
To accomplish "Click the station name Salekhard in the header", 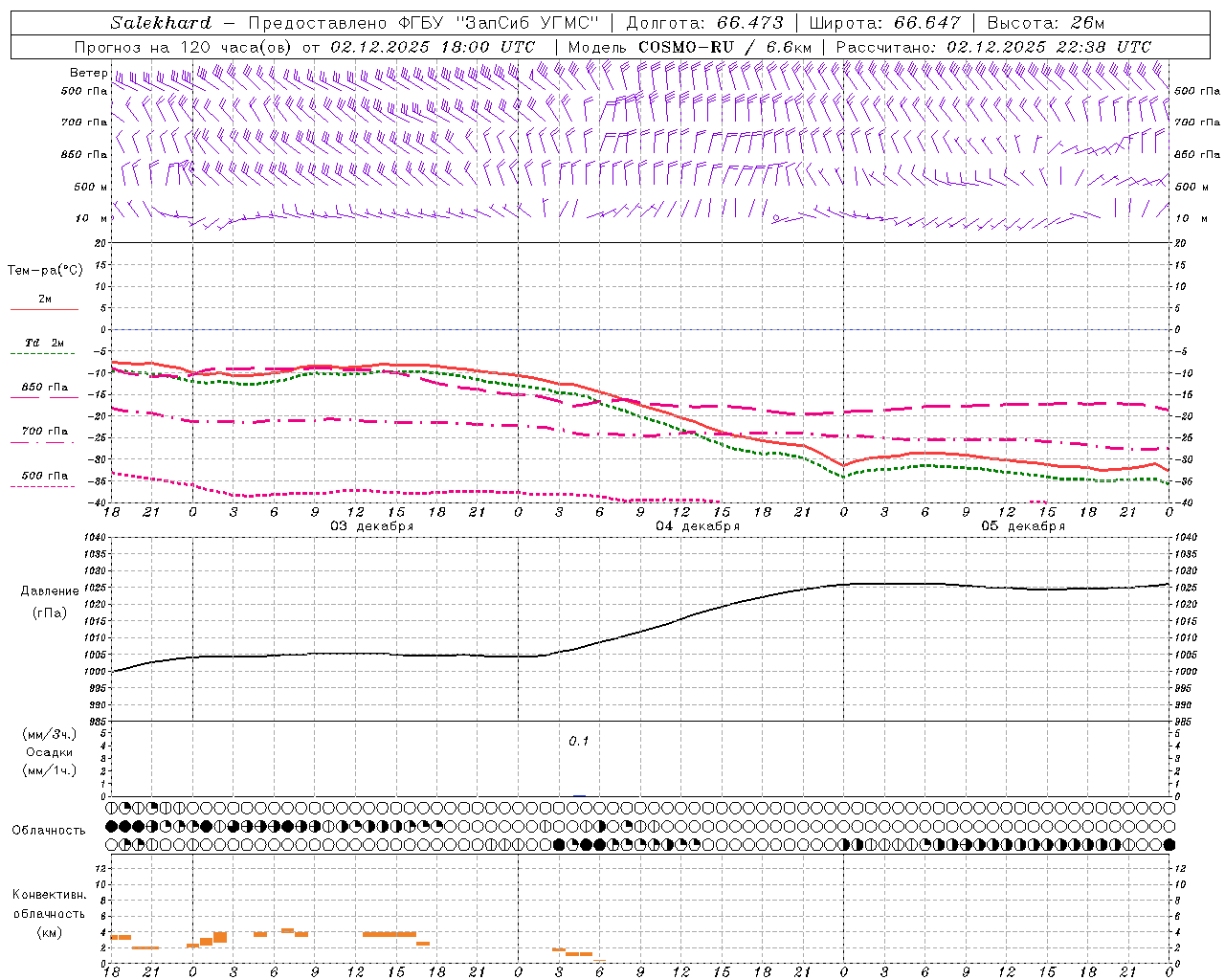I will point(161,23).
